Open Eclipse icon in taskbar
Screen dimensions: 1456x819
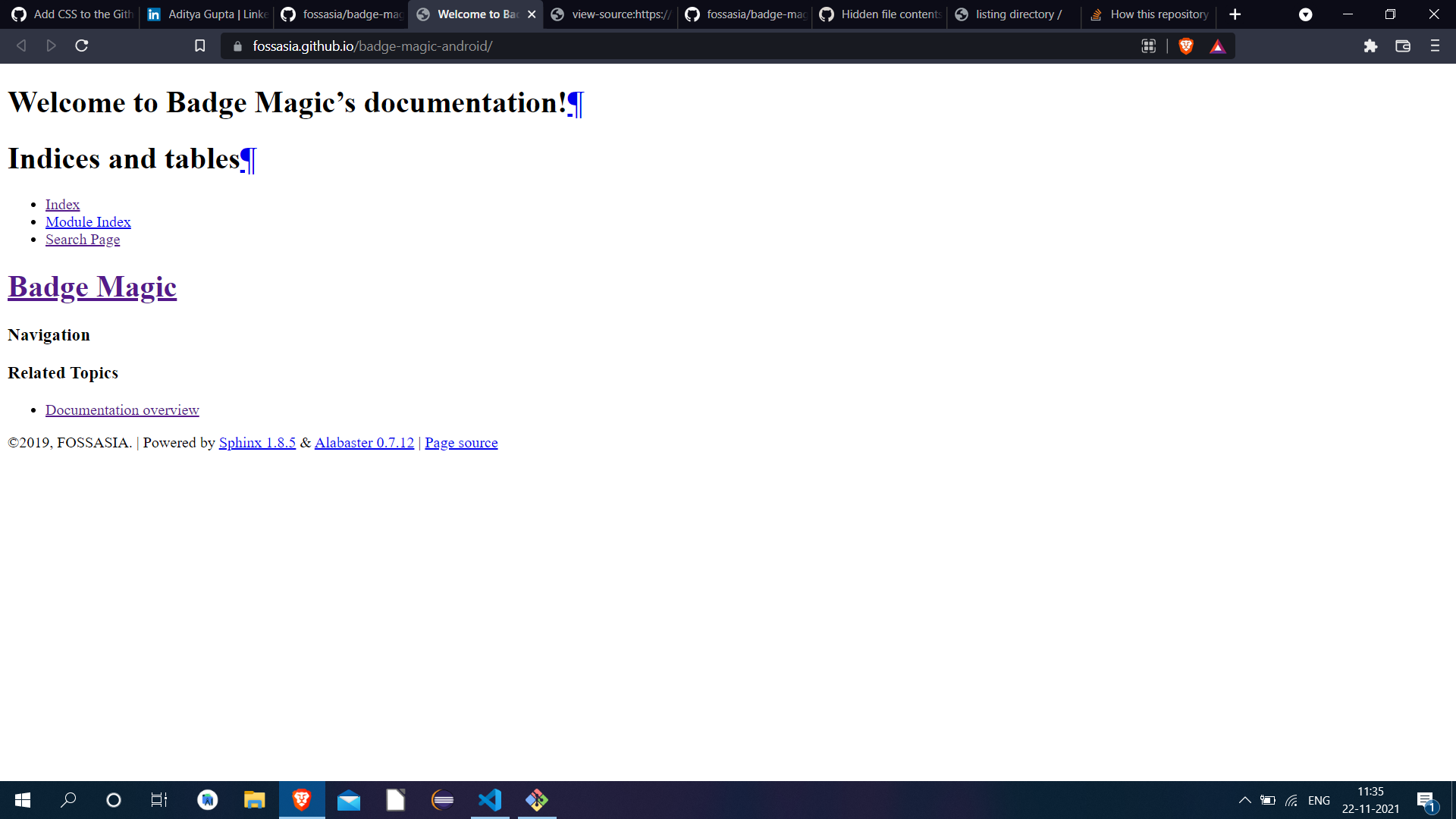pyautogui.click(x=443, y=800)
